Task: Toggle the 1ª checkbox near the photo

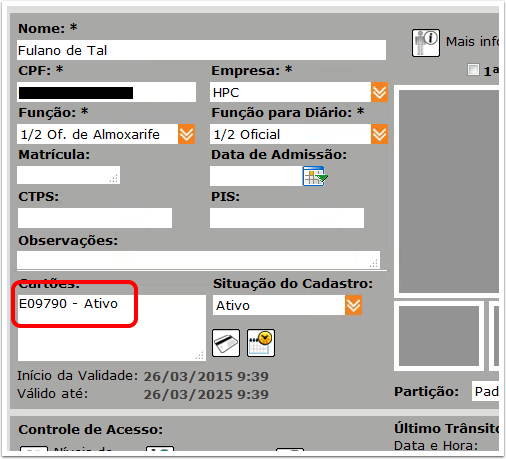Action: [473, 70]
